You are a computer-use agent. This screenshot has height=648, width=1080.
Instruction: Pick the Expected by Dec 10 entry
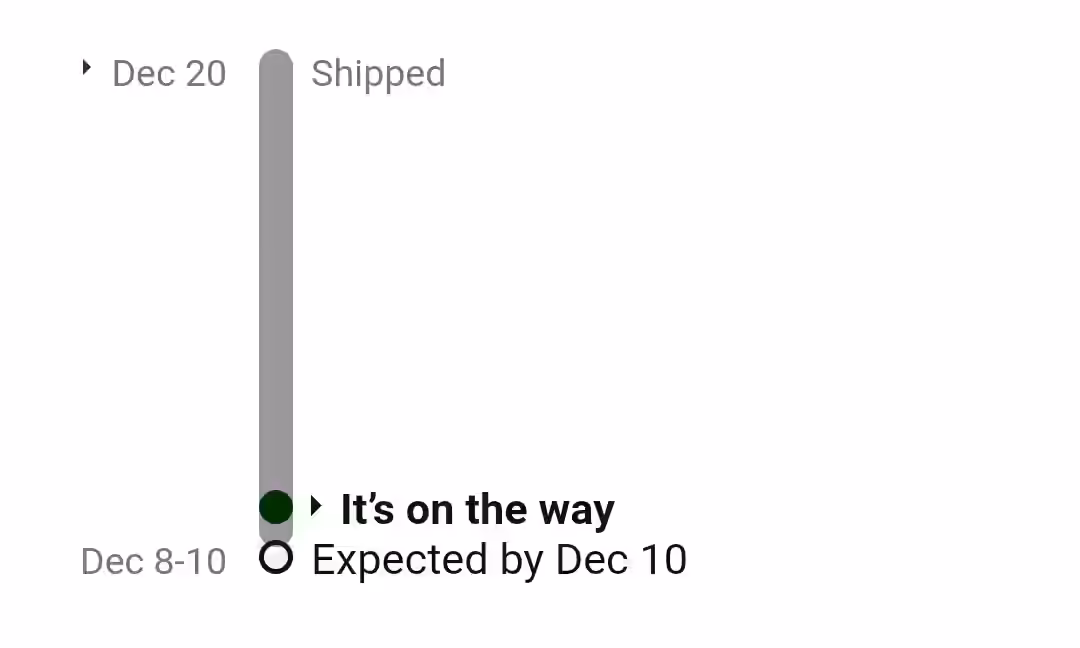499,560
